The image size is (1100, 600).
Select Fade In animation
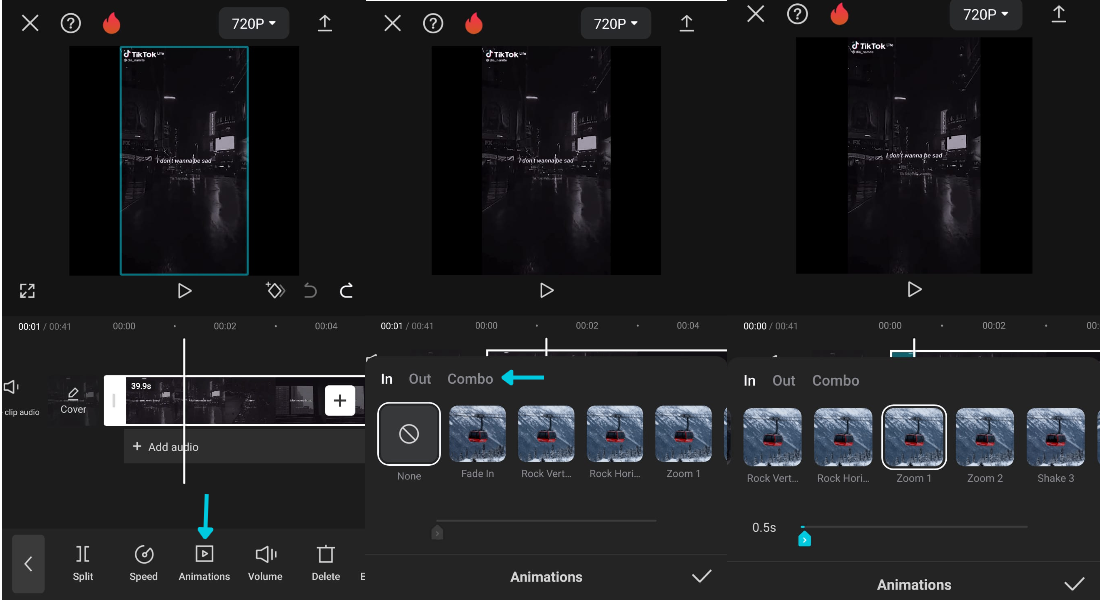click(477, 442)
